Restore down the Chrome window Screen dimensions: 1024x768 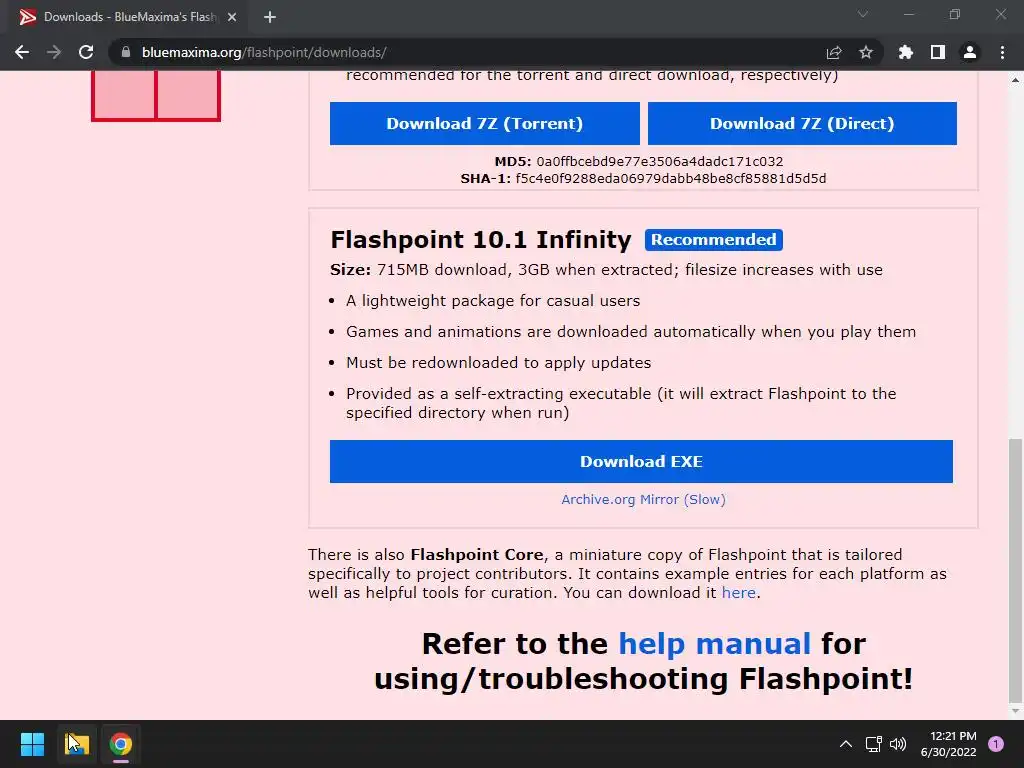point(955,14)
